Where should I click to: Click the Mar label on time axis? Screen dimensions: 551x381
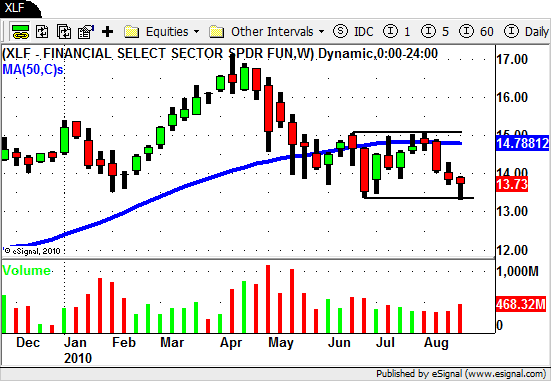pyautogui.click(x=172, y=342)
